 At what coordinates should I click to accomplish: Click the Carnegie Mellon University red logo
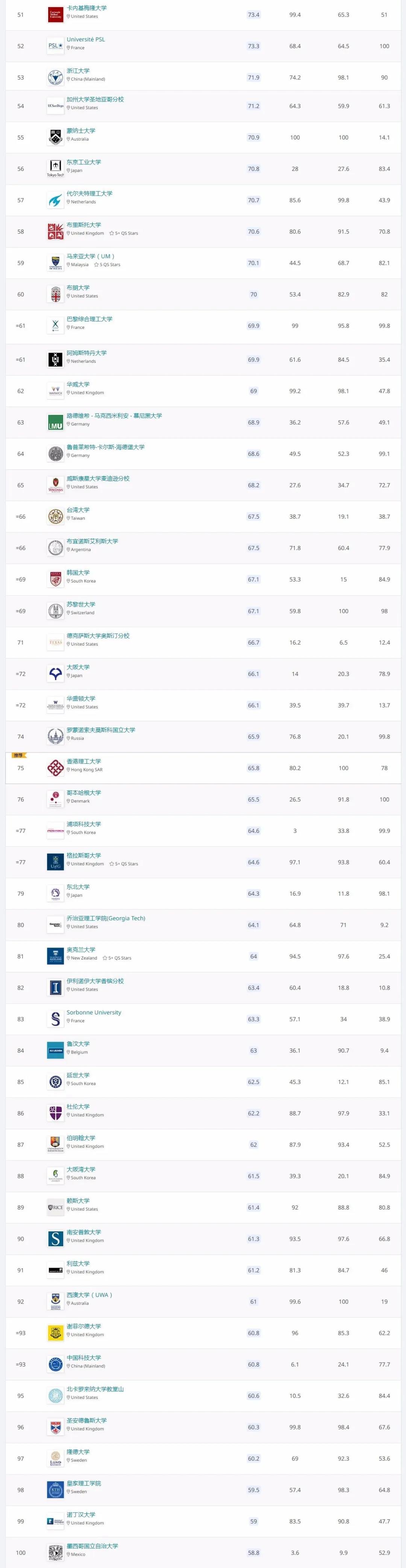click(x=55, y=15)
